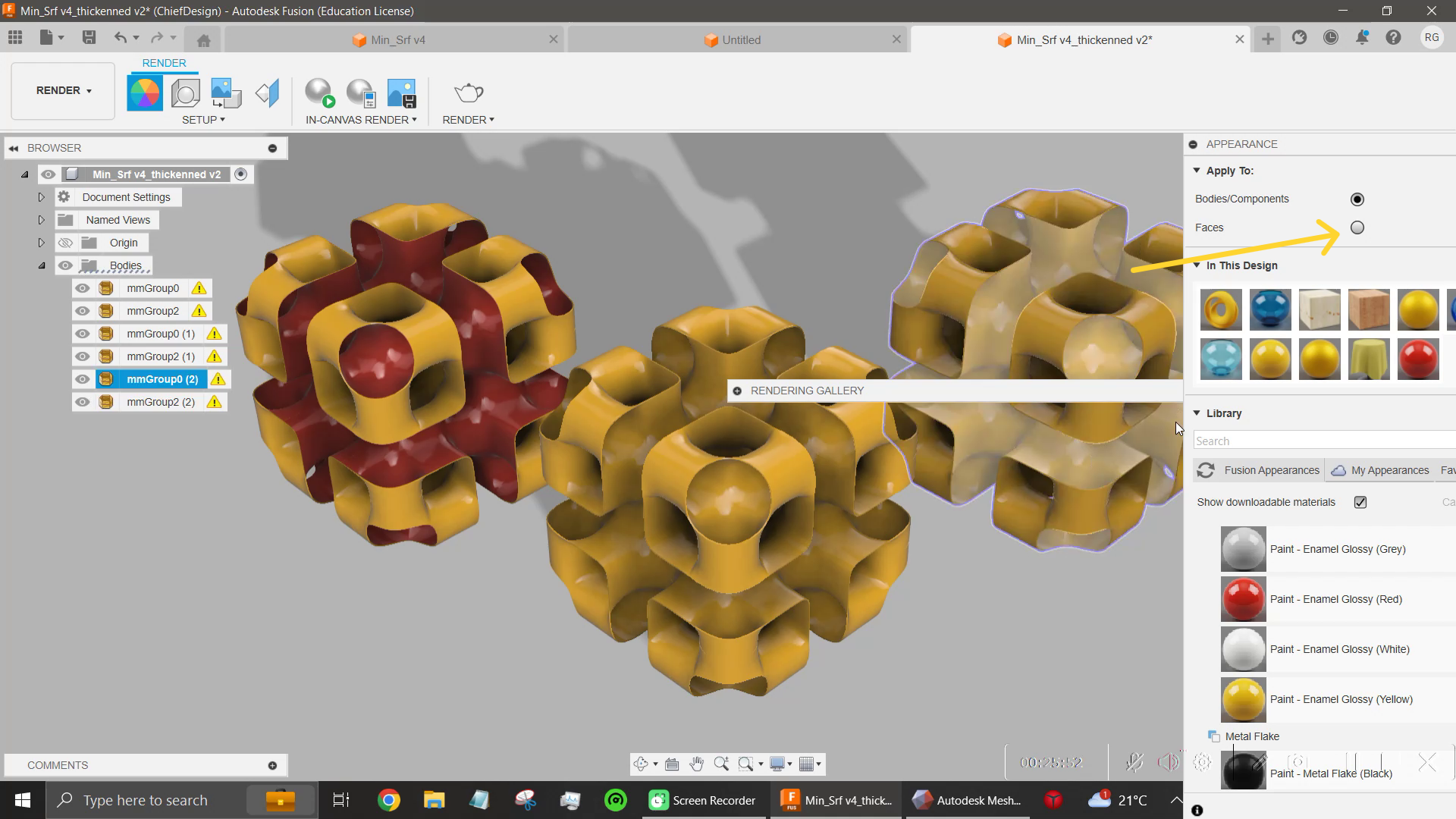Select the Orbit tool at viewport bottom
1456x819 pixels.
point(642,764)
